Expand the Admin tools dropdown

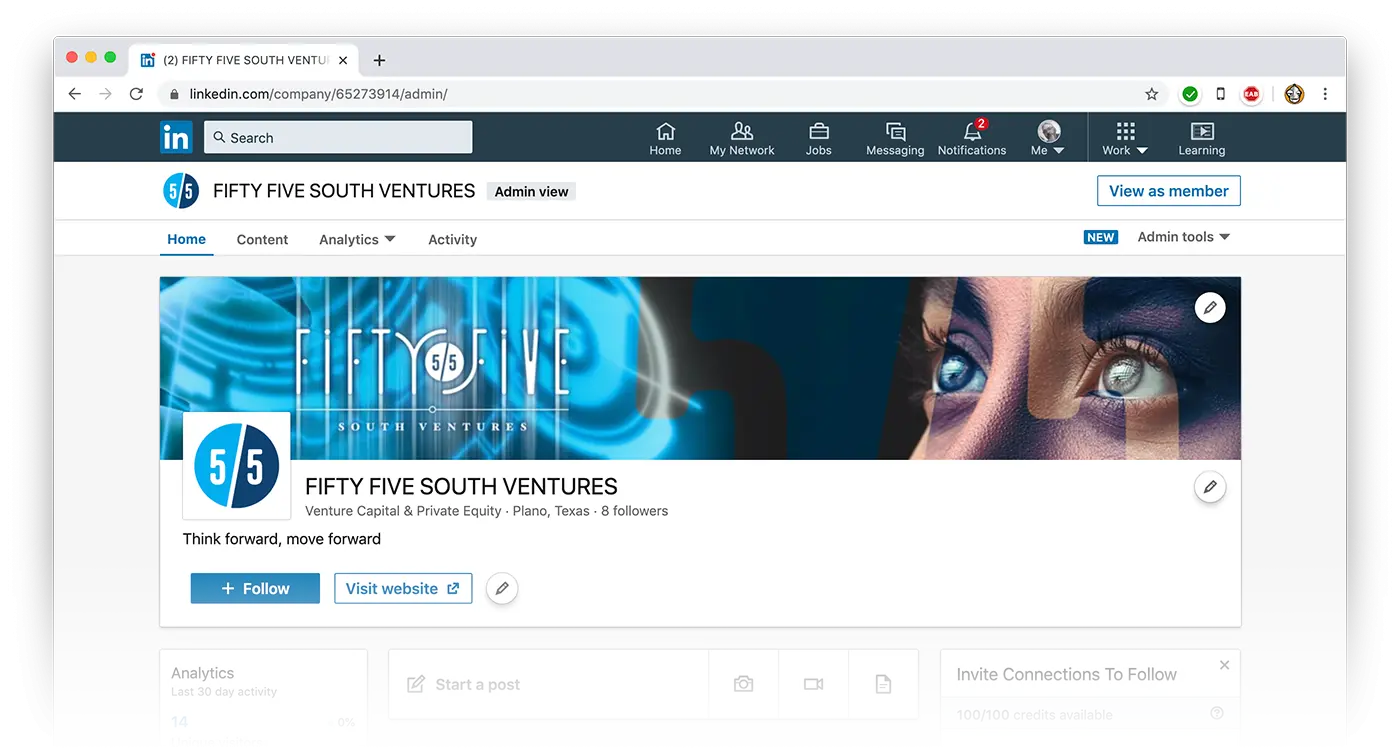point(1184,237)
